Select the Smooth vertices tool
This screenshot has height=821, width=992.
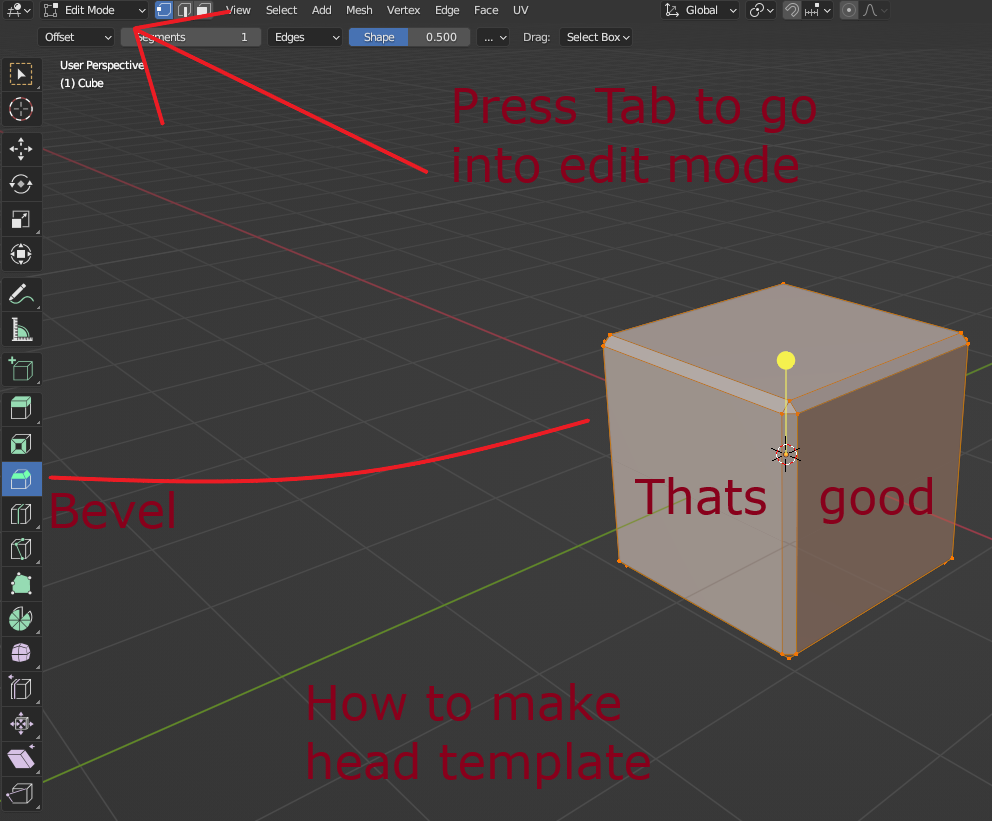tap(21, 653)
